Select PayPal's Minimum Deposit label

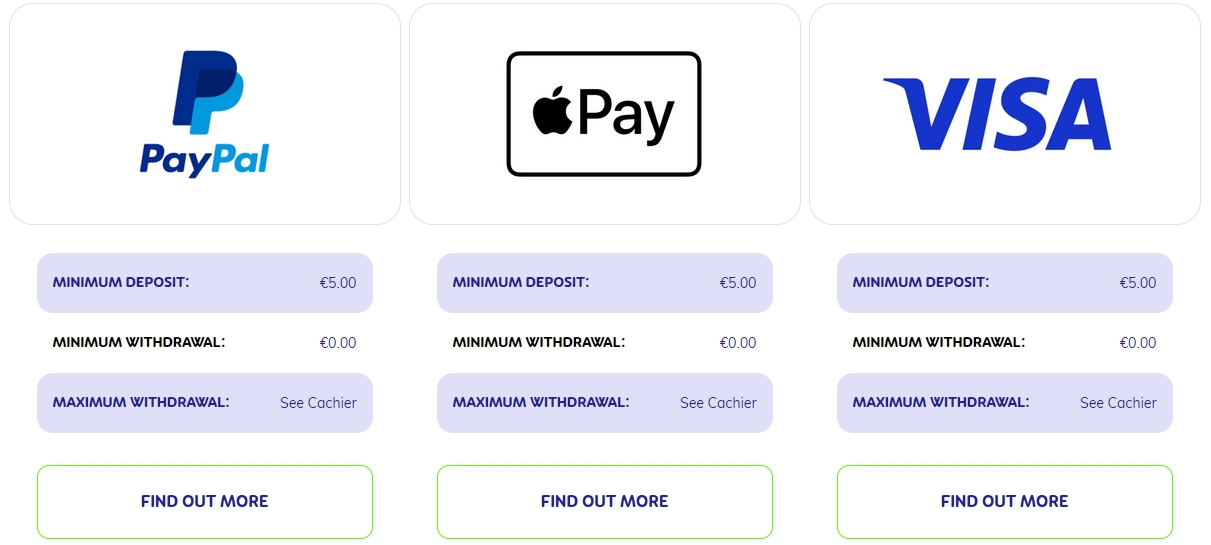(x=121, y=282)
